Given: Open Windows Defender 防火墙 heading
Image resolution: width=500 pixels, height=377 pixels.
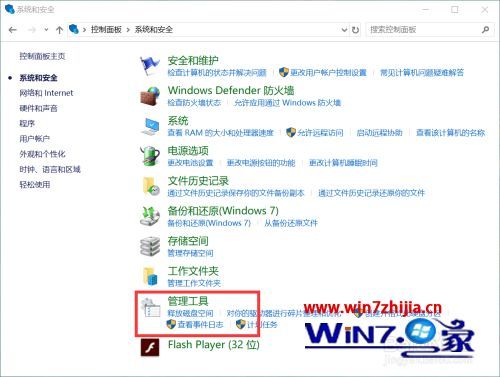Looking at the screenshot, I should 231,90.
